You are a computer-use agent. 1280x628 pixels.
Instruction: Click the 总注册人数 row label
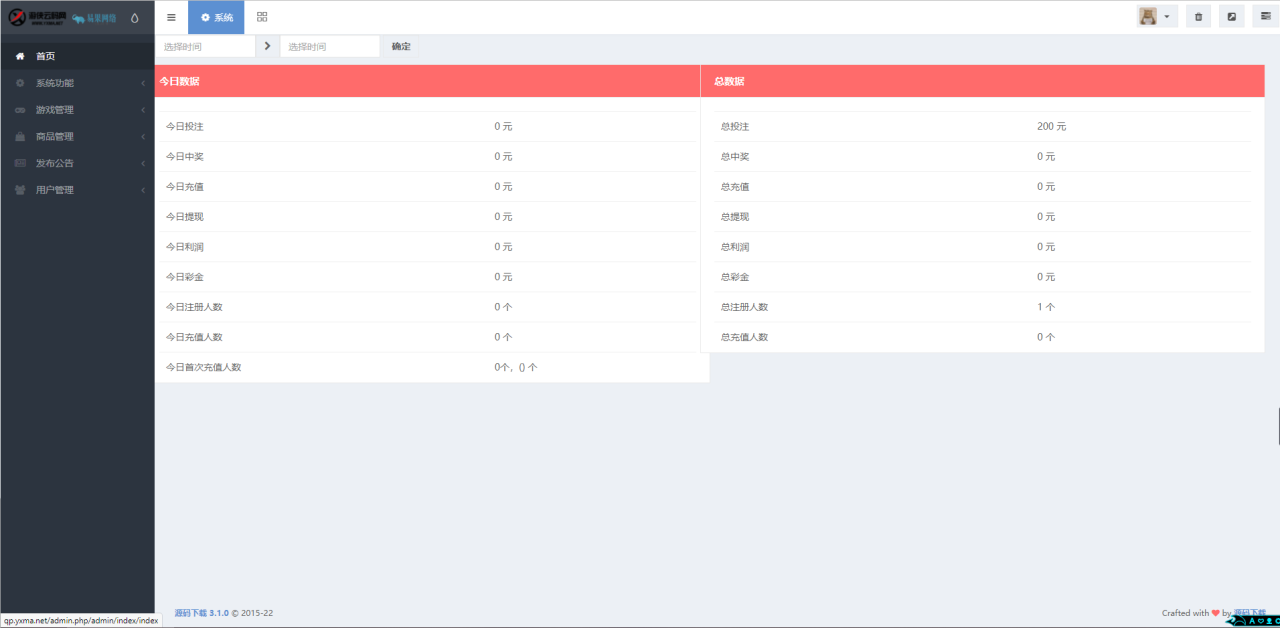[x=745, y=307]
